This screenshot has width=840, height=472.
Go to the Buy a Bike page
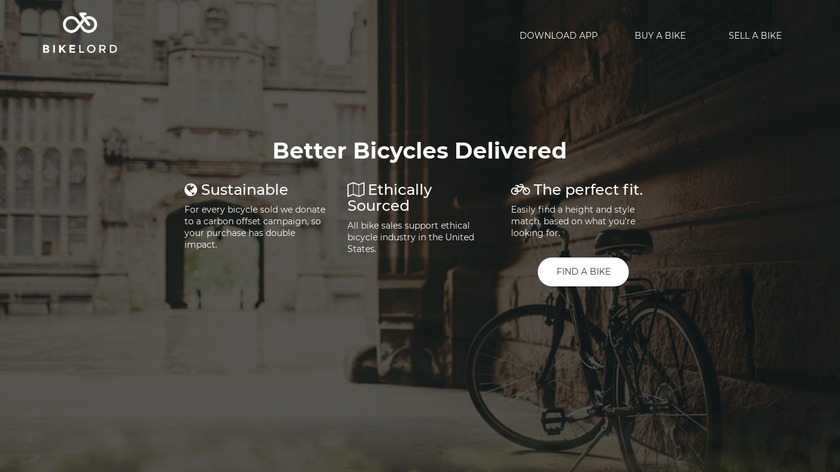(659, 35)
